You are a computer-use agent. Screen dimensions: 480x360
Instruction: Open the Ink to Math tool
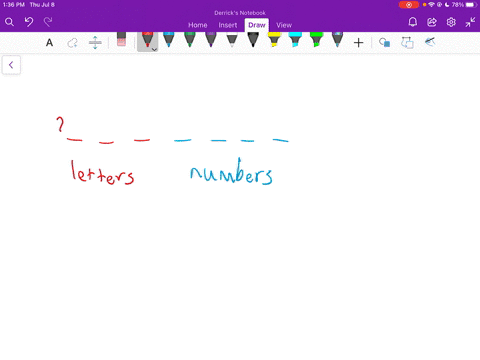430,42
